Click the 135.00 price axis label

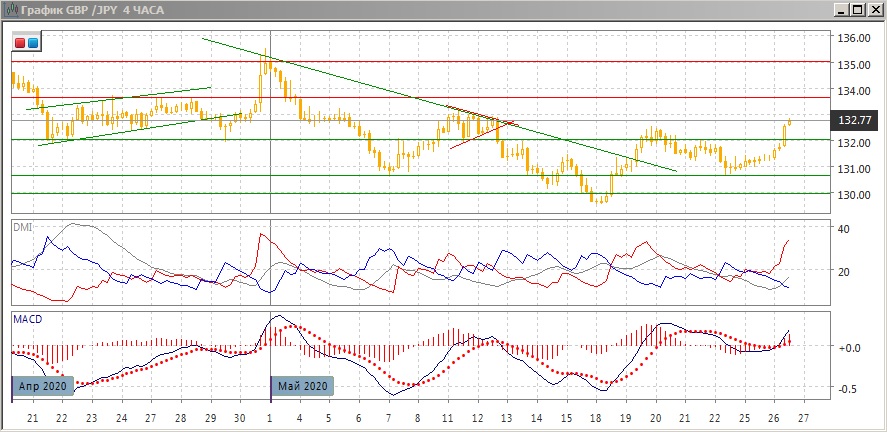point(854,64)
